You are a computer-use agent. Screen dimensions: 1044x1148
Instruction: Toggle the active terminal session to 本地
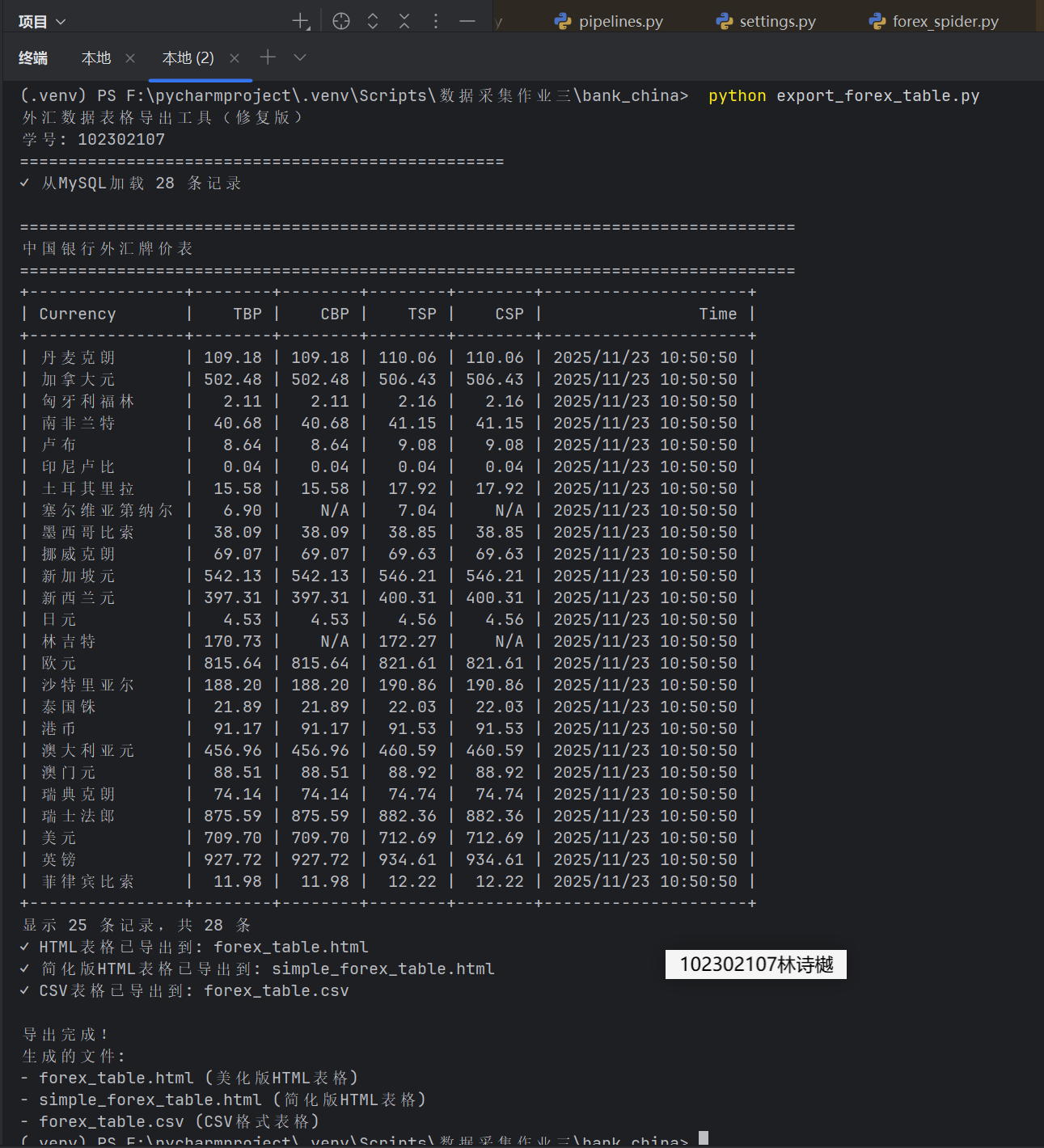(95, 57)
